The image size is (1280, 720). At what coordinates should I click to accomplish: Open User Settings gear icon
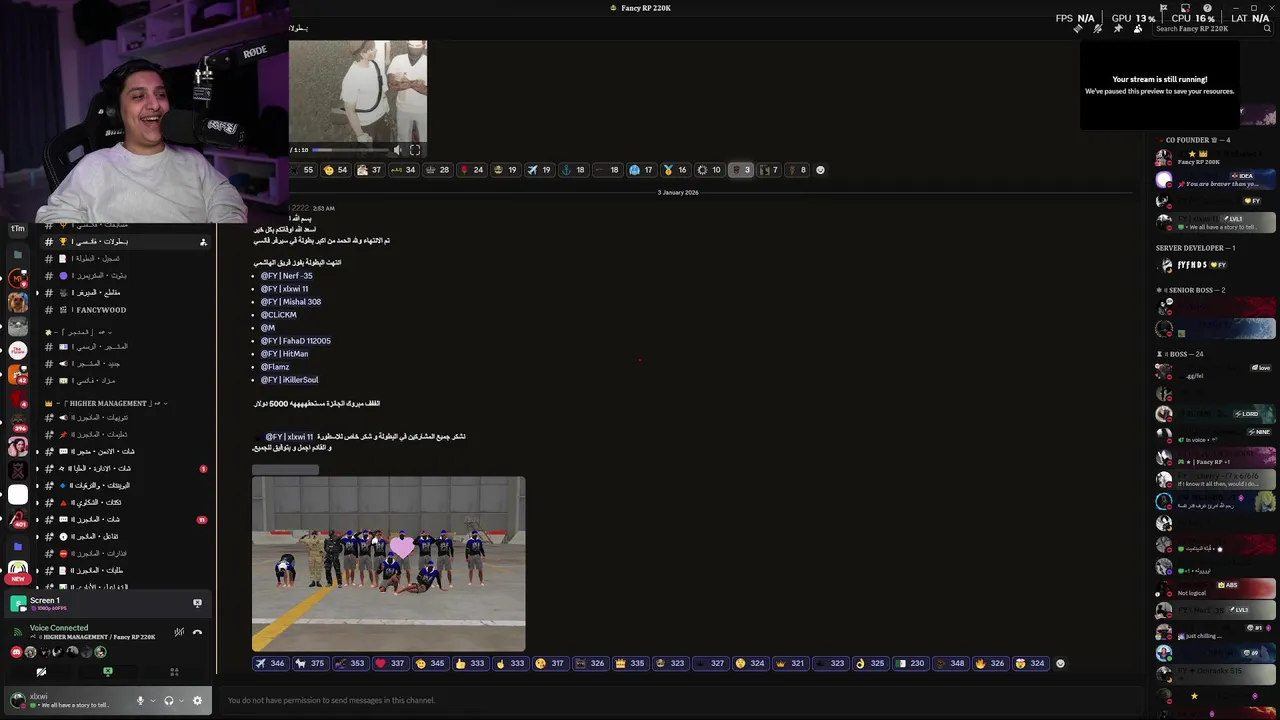click(x=197, y=701)
